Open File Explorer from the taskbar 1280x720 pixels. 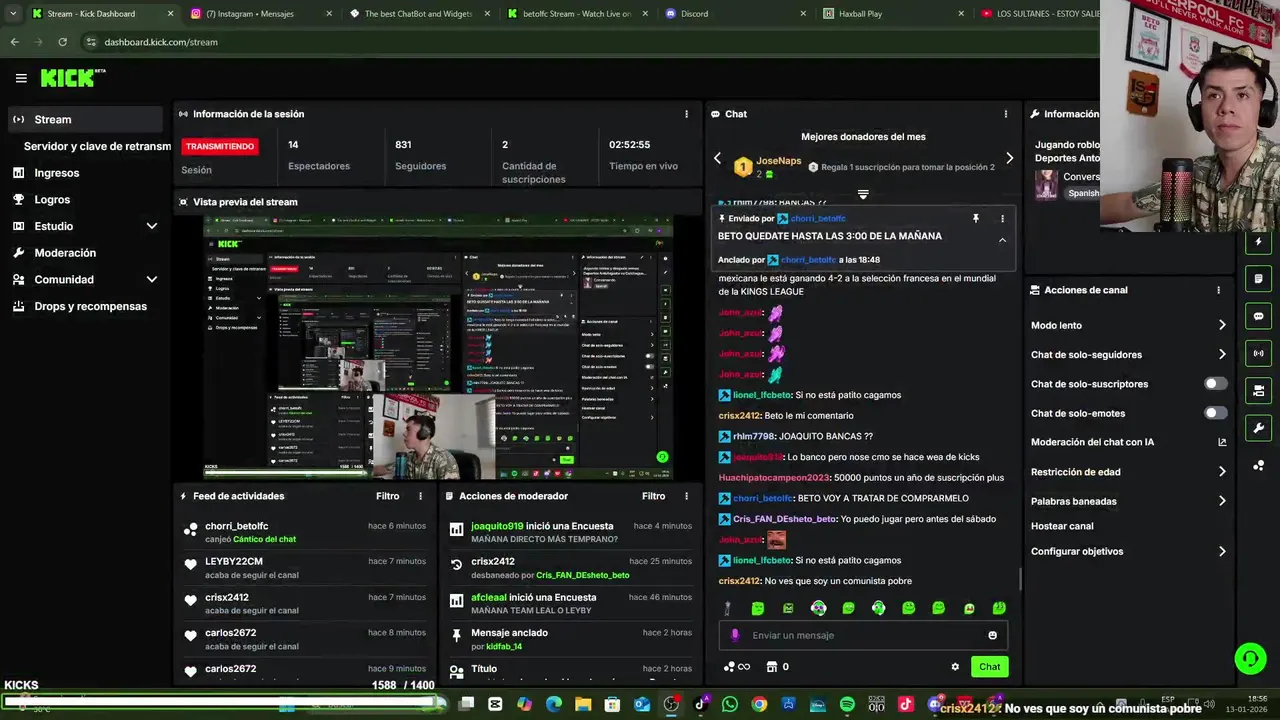[583, 704]
